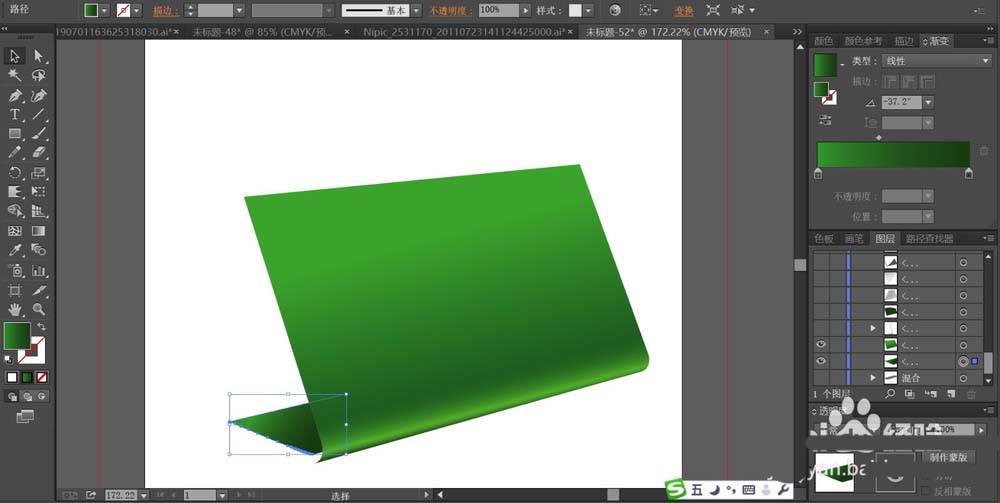Viewport: 1000px width, 503px height.
Task: Open the 样式 graphic style dropdown
Action: click(x=588, y=11)
